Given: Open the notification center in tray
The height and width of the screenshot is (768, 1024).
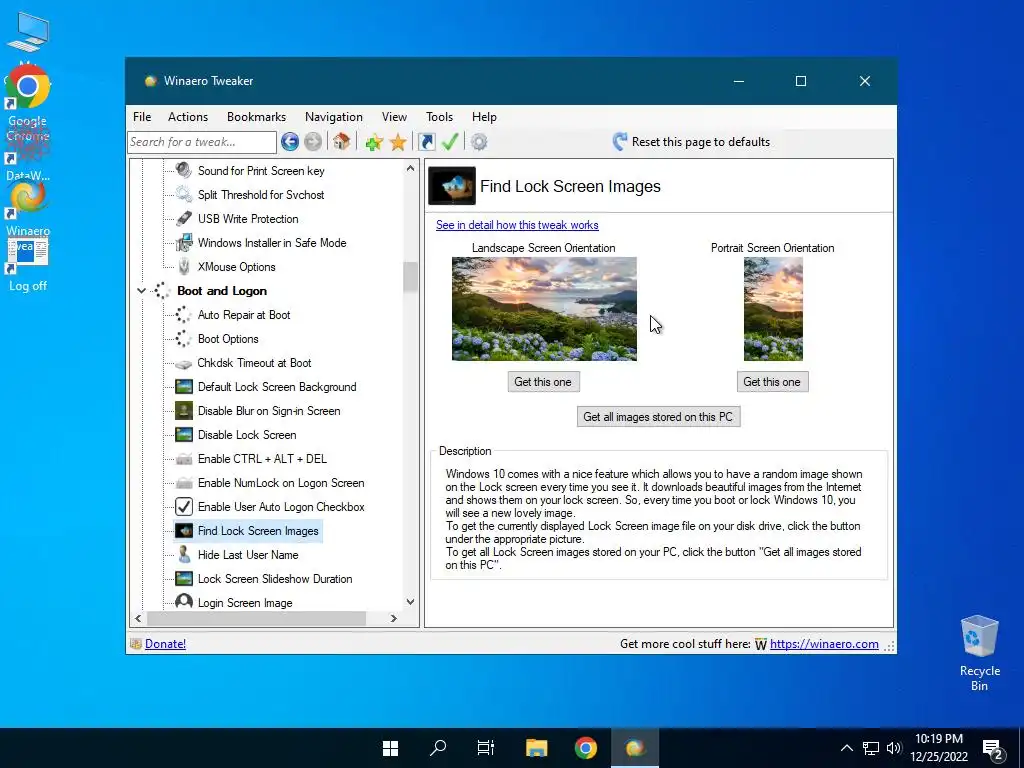Looking at the screenshot, I should (993, 749).
